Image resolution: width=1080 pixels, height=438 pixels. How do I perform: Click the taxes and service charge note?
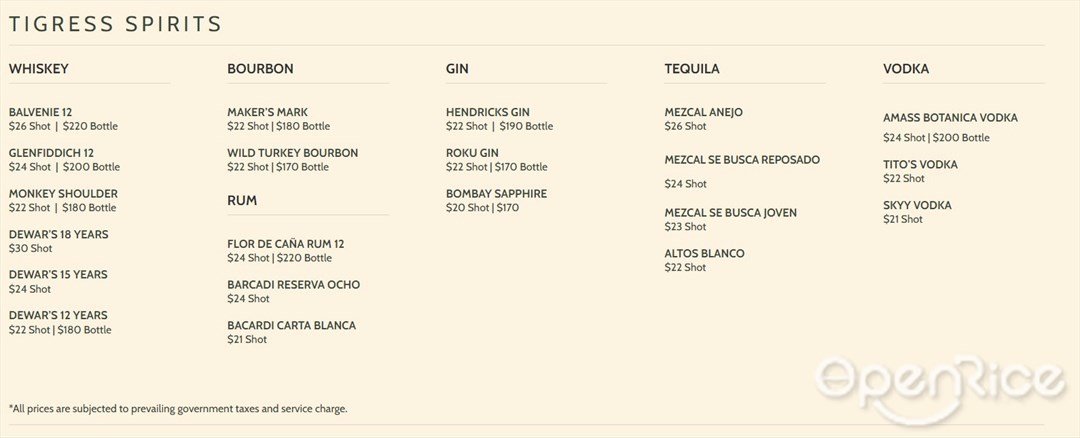coord(178,408)
